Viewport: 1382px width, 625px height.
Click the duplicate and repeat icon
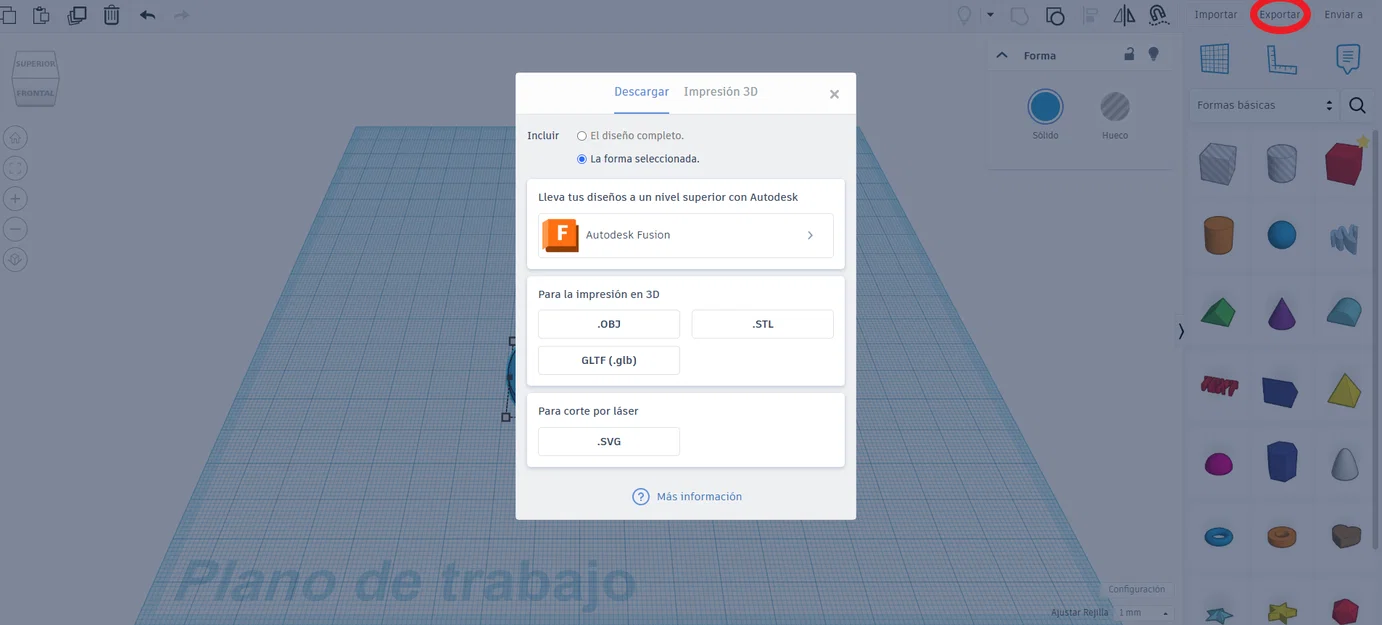pyautogui.click(x=77, y=15)
